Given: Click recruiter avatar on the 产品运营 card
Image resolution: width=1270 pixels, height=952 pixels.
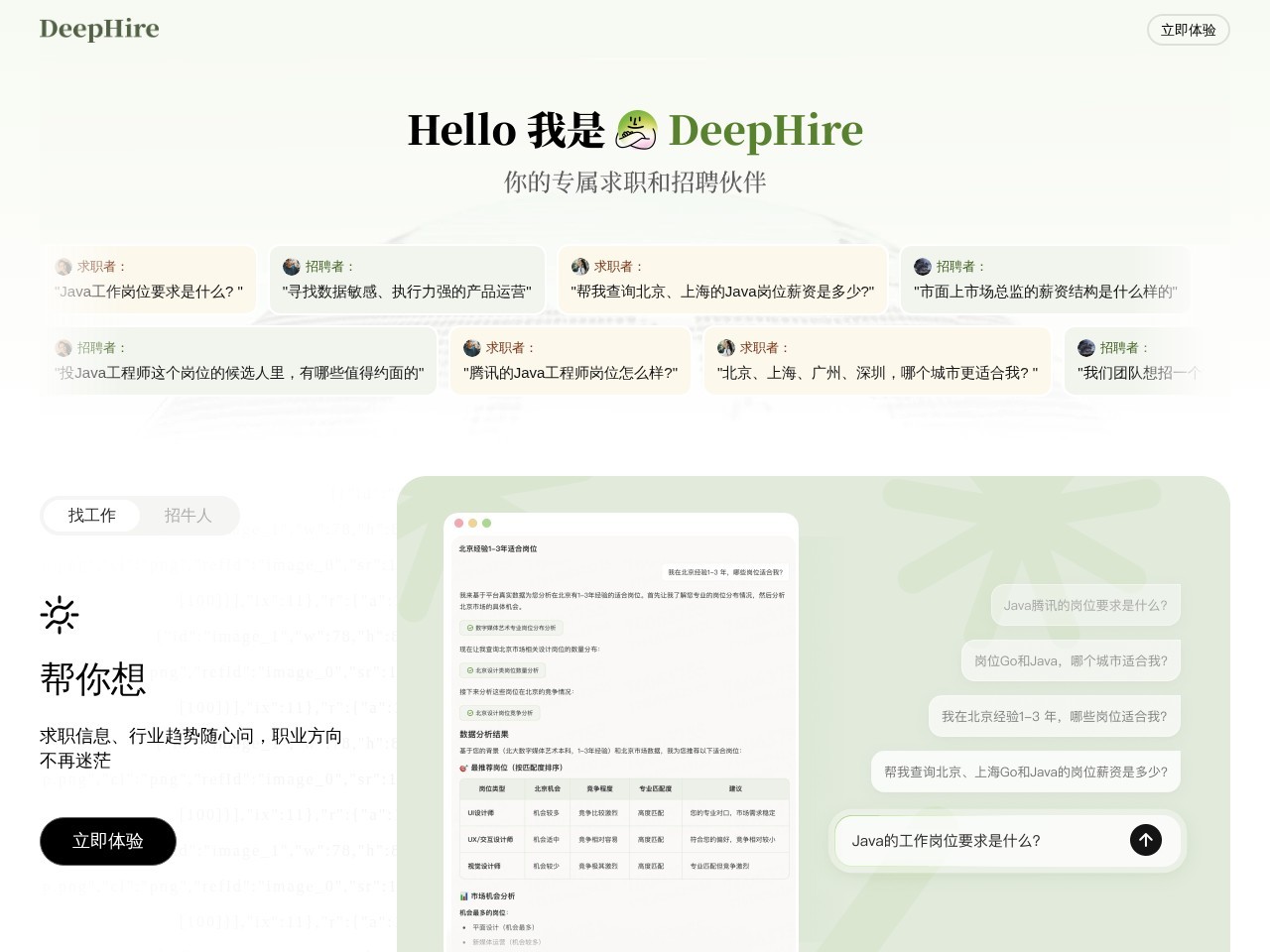Looking at the screenshot, I should click(x=292, y=267).
